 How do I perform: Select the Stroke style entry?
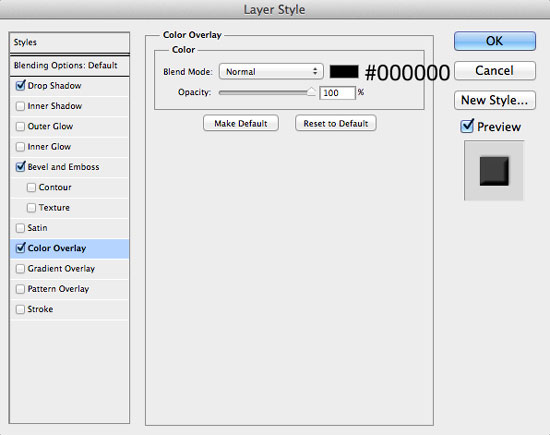(69, 309)
